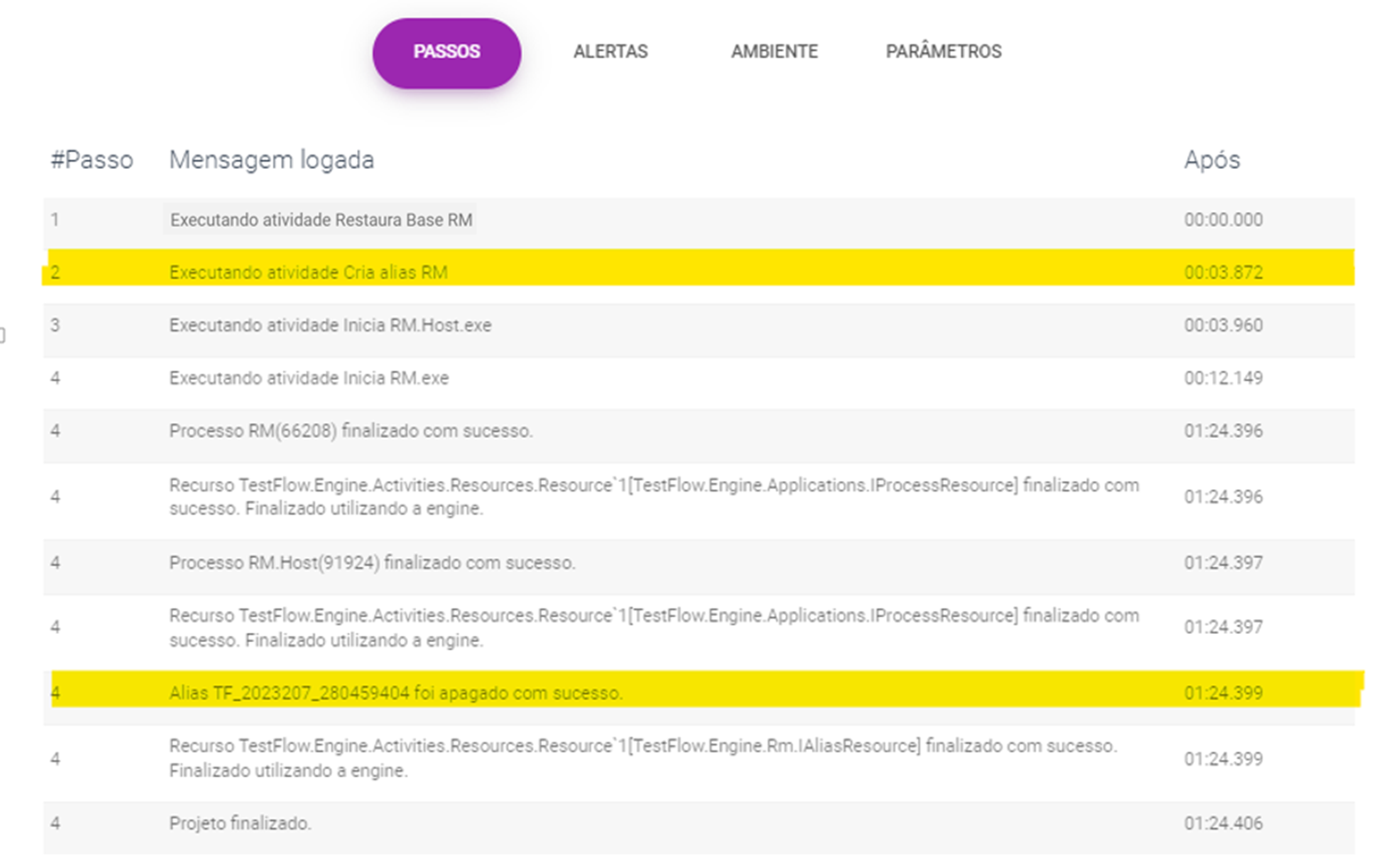
Task: Go to the PARÂMETROS tab
Action: coord(943,52)
